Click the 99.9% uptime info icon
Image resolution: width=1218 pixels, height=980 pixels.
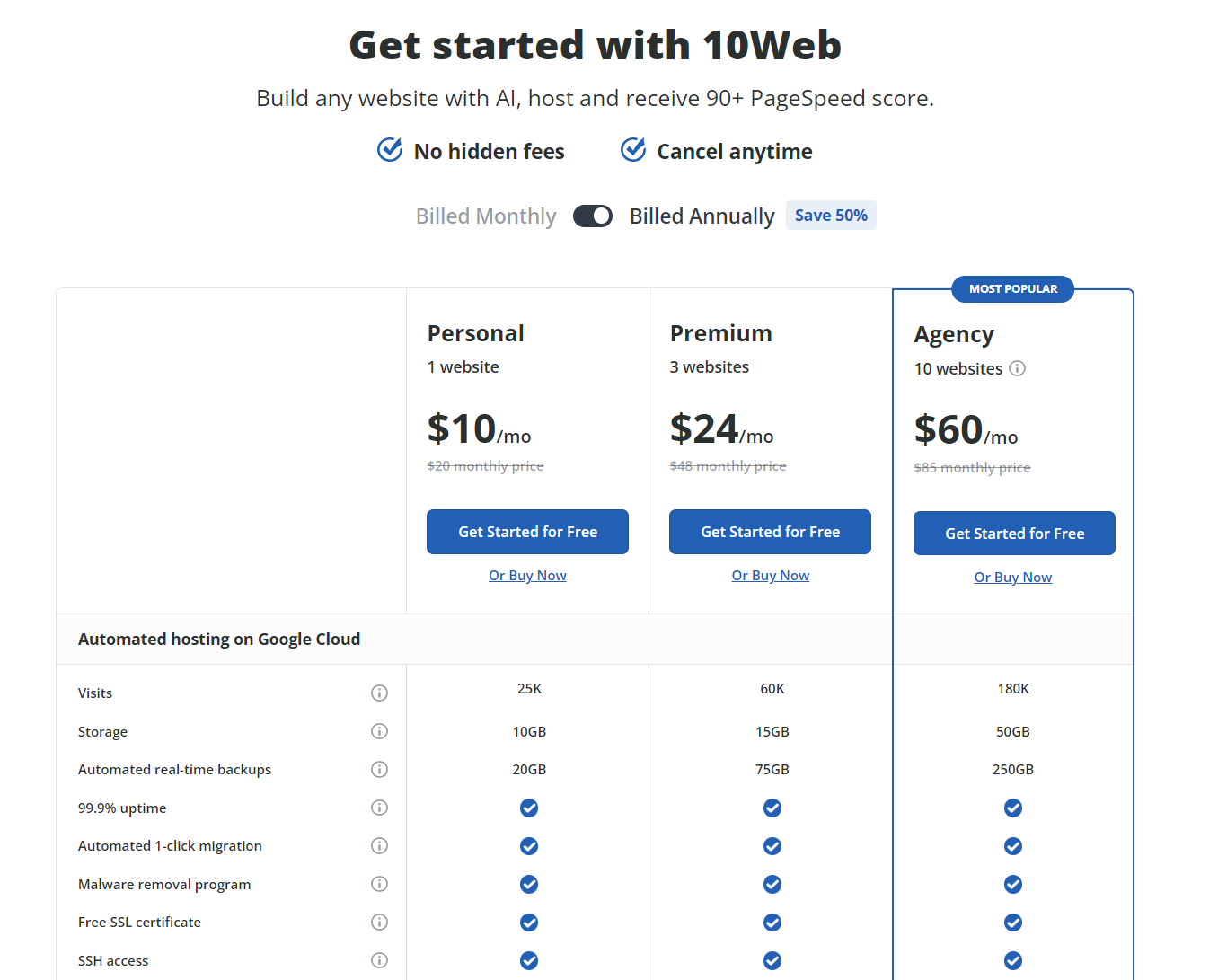coord(379,807)
